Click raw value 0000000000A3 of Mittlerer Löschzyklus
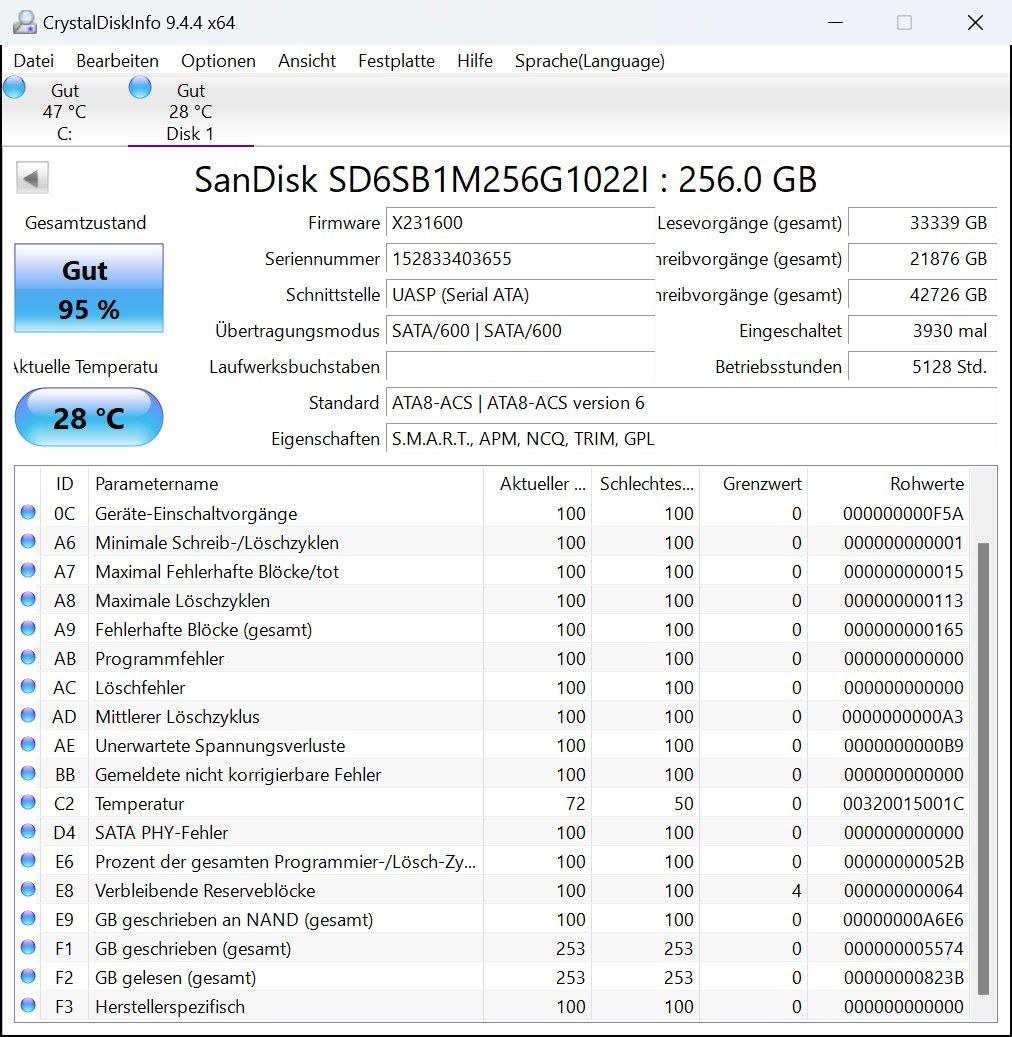Screen dimensions: 1012x1037 pos(903,717)
